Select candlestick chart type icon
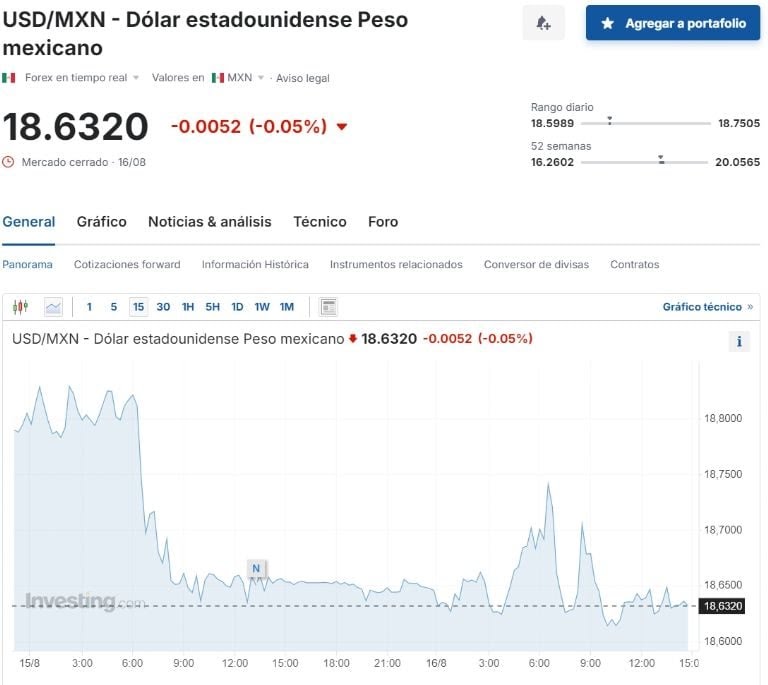The image size is (768, 685). pos(21,307)
